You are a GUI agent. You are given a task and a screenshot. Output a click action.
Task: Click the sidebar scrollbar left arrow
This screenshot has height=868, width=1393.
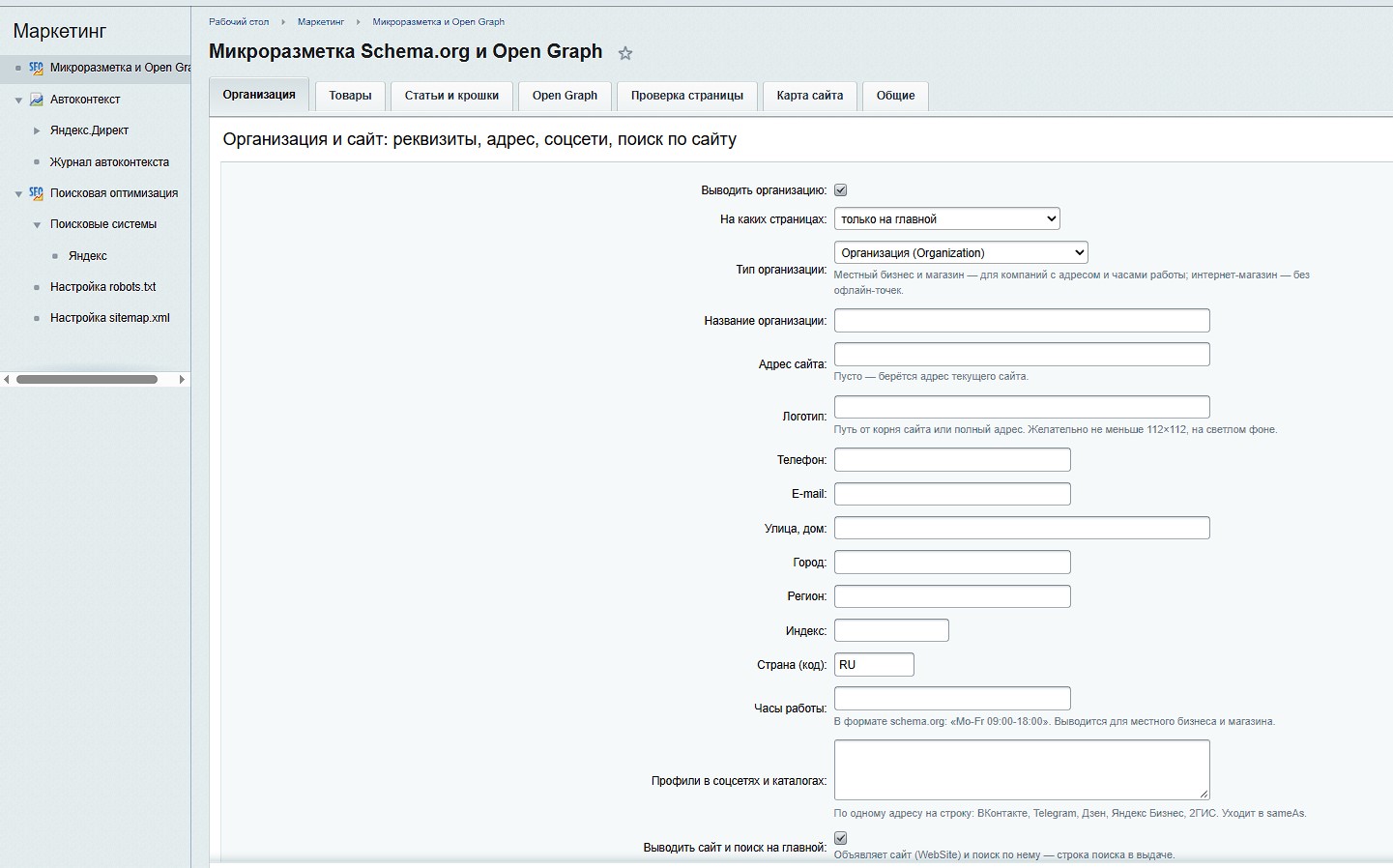point(7,380)
